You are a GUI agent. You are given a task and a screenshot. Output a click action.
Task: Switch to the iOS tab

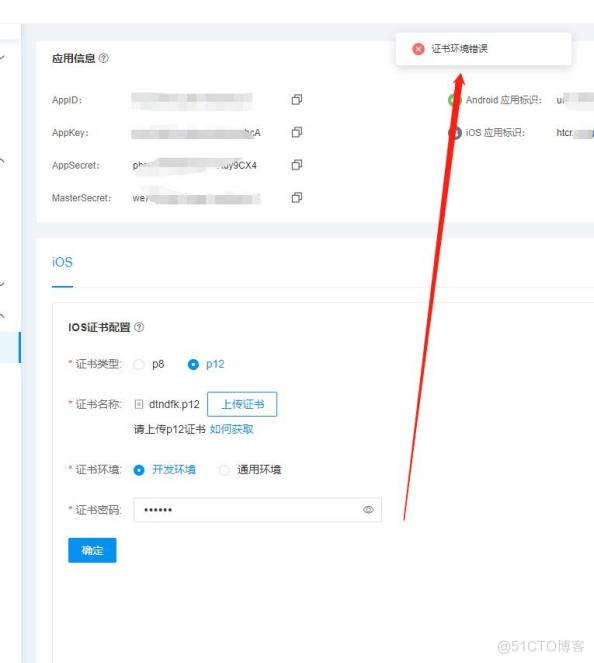click(x=62, y=262)
